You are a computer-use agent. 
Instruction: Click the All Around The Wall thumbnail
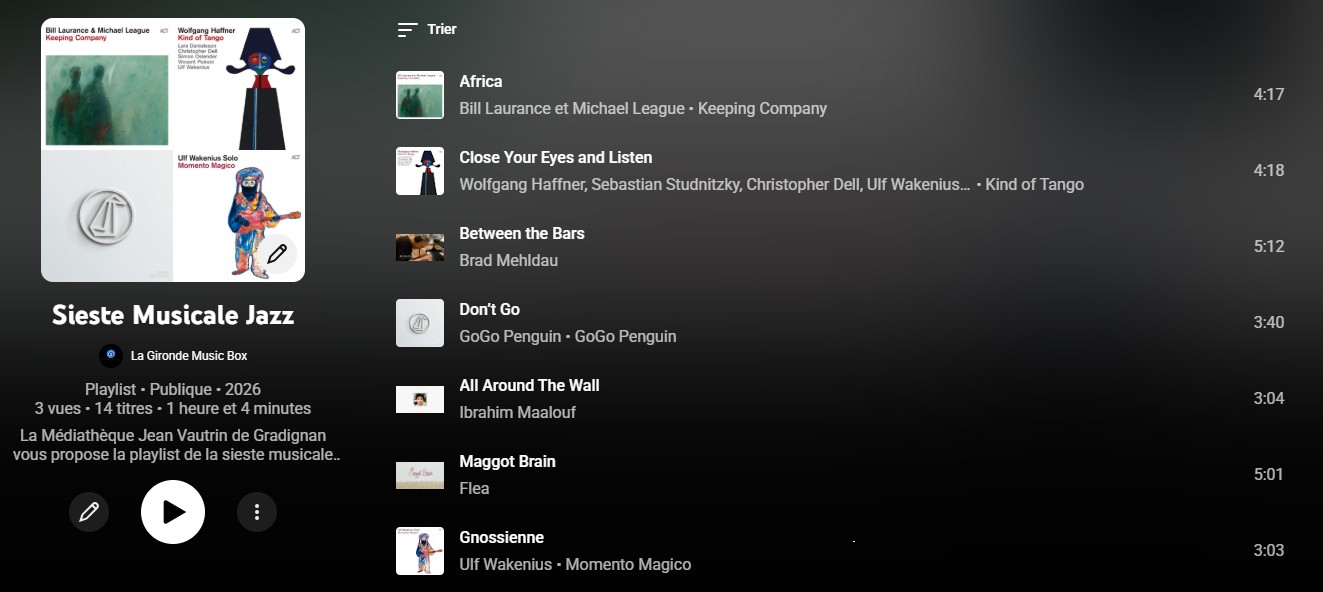[x=420, y=399]
